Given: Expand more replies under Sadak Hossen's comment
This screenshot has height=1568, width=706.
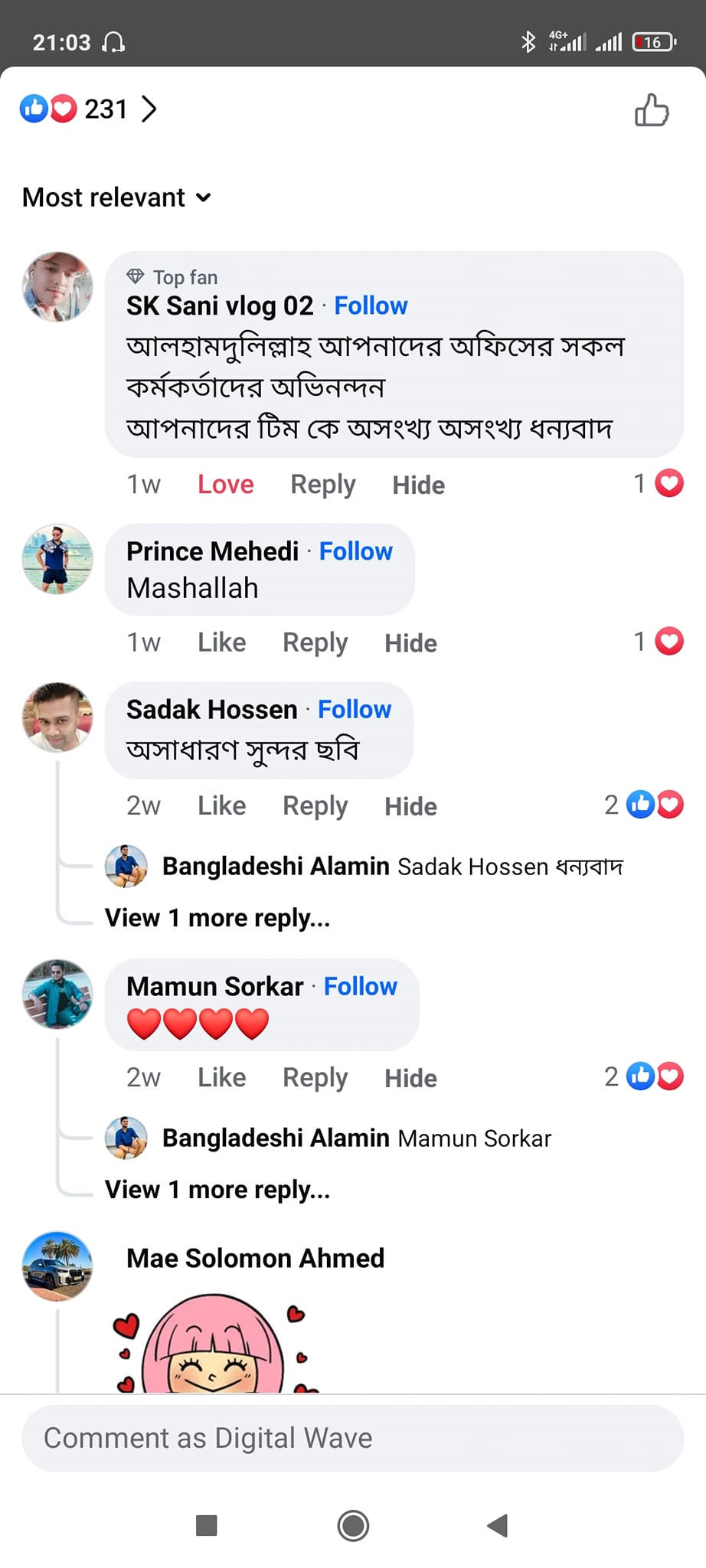Looking at the screenshot, I should click(x=217, y=917).
